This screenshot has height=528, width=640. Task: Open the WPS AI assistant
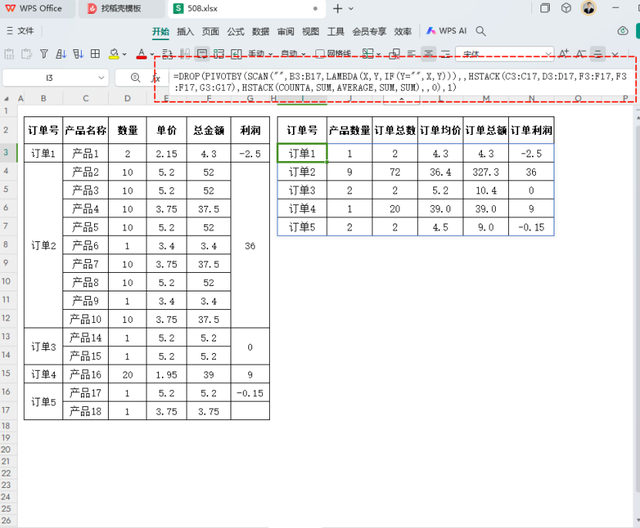pos(446,31)
